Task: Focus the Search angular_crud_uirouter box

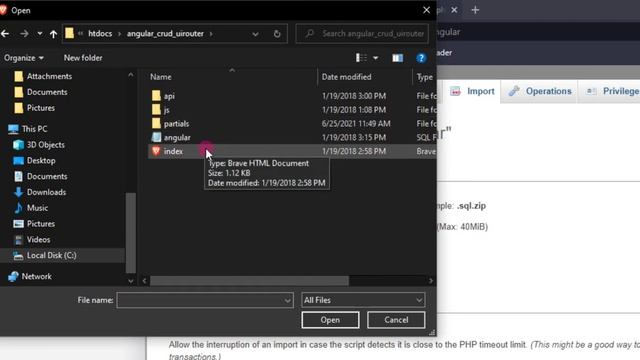Action: pos(362,33)
